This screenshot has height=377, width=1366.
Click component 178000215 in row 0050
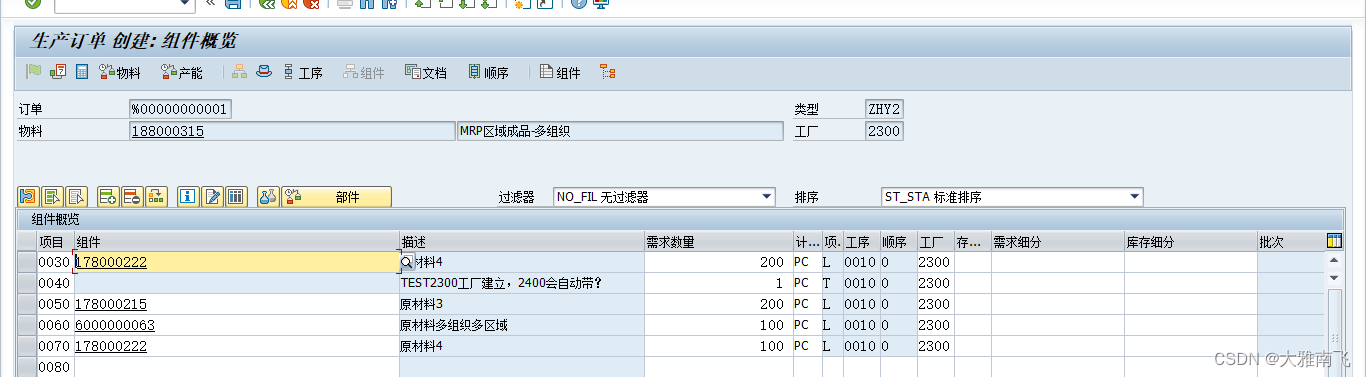111,304
